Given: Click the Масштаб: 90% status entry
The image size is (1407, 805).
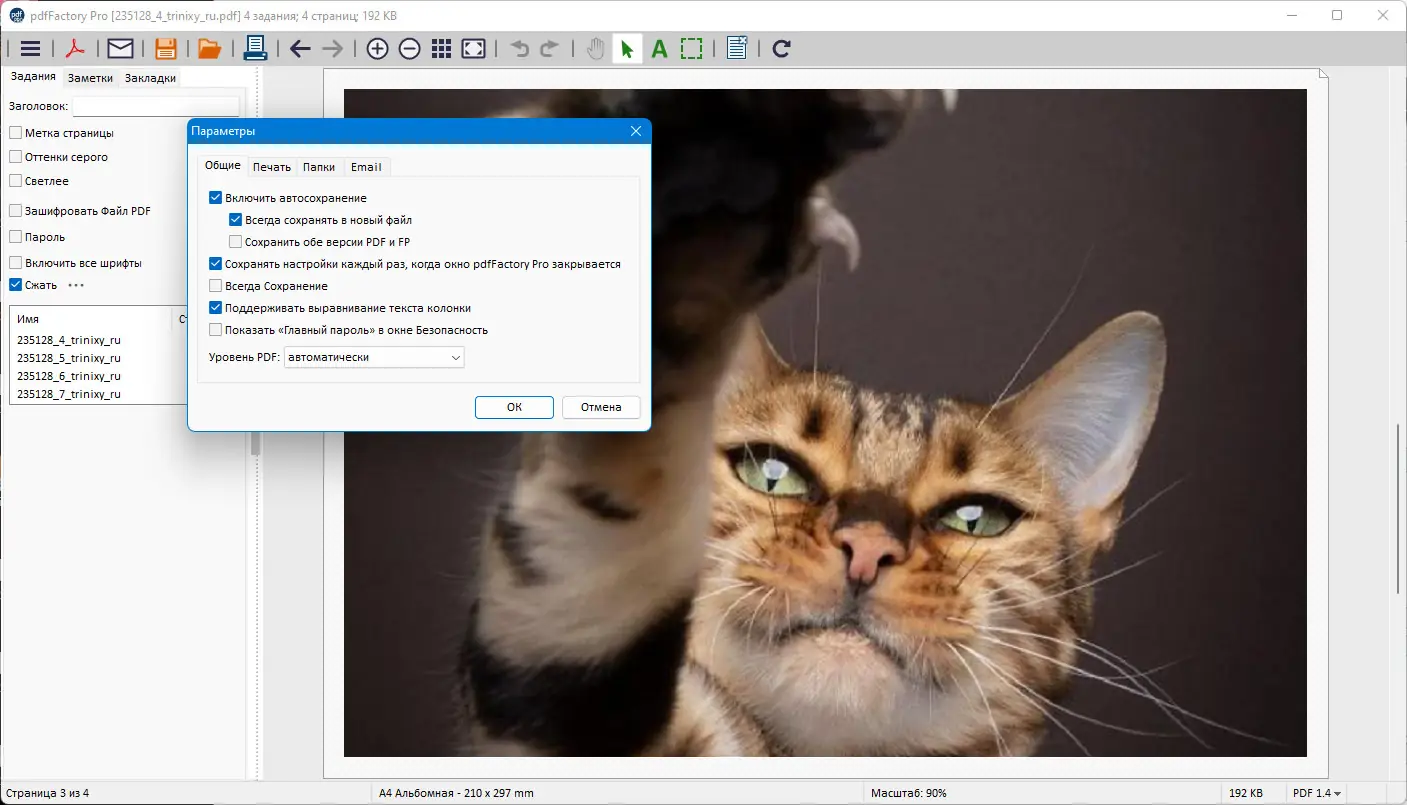Looking at the screenshot, I should [x=909, y=793].
